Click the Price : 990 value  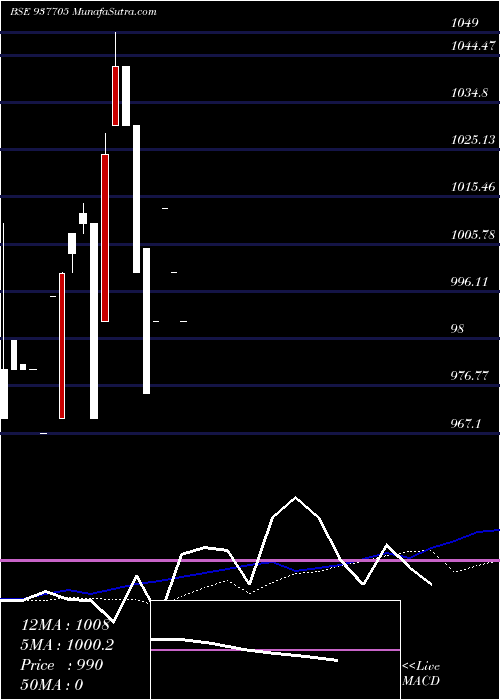coord(62,665)
